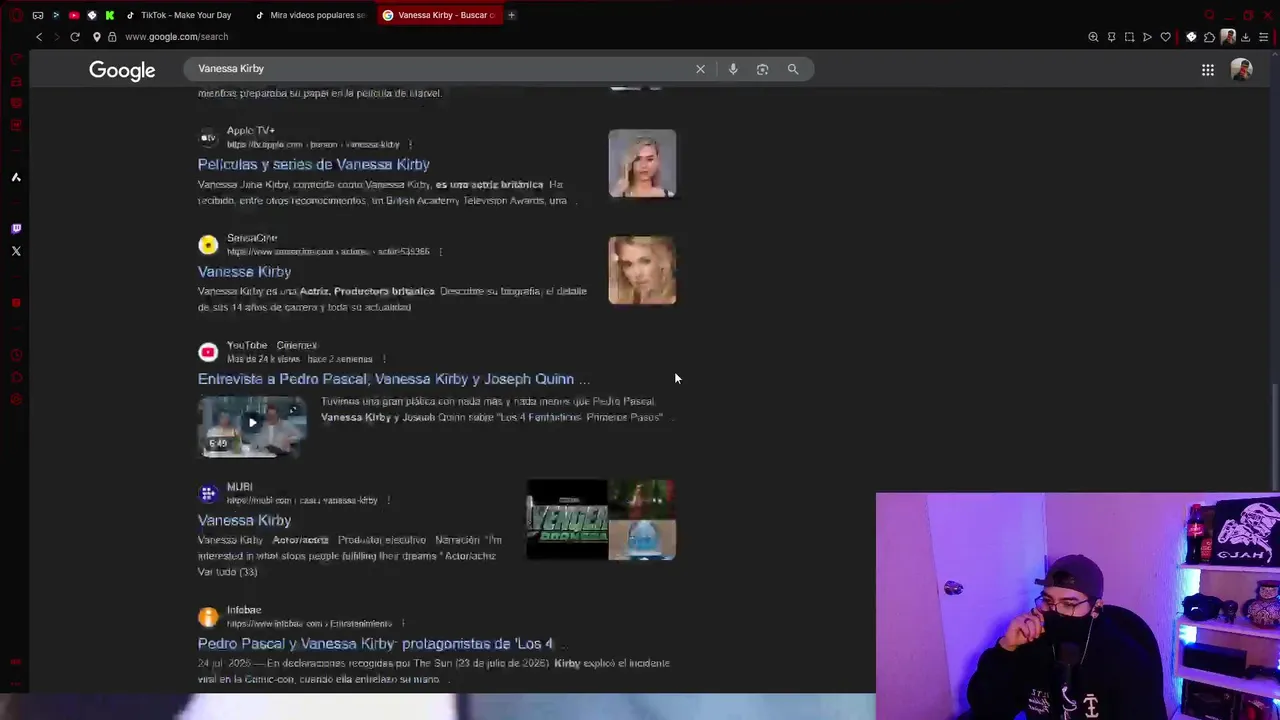
Task: Open Películas y series de Vanessa Kirby result
Action: pos(314,164)
